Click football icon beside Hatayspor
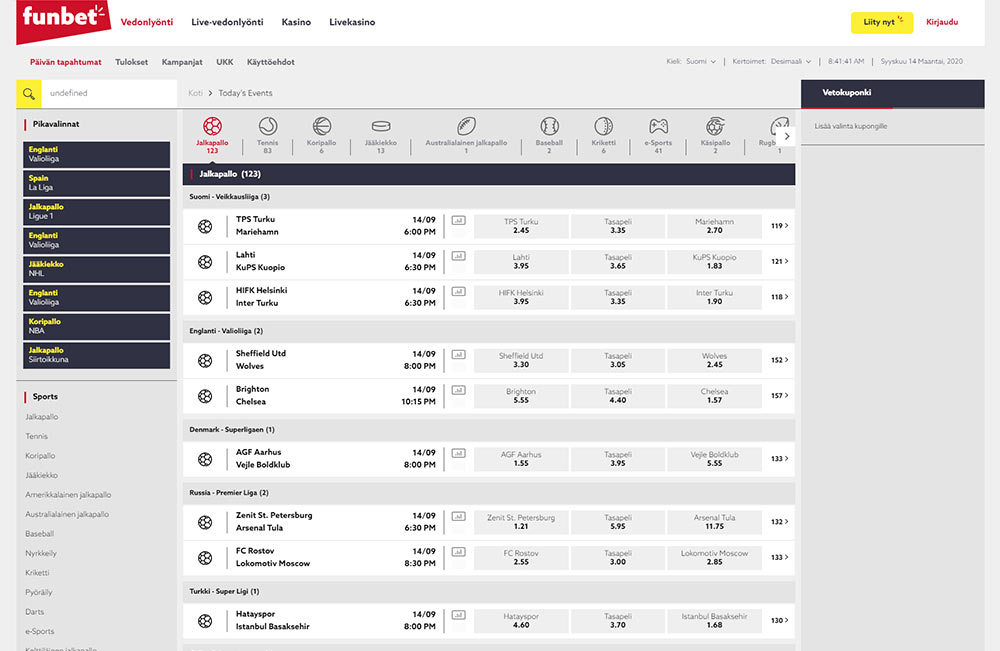The image size is (1000, 651). 205,621
